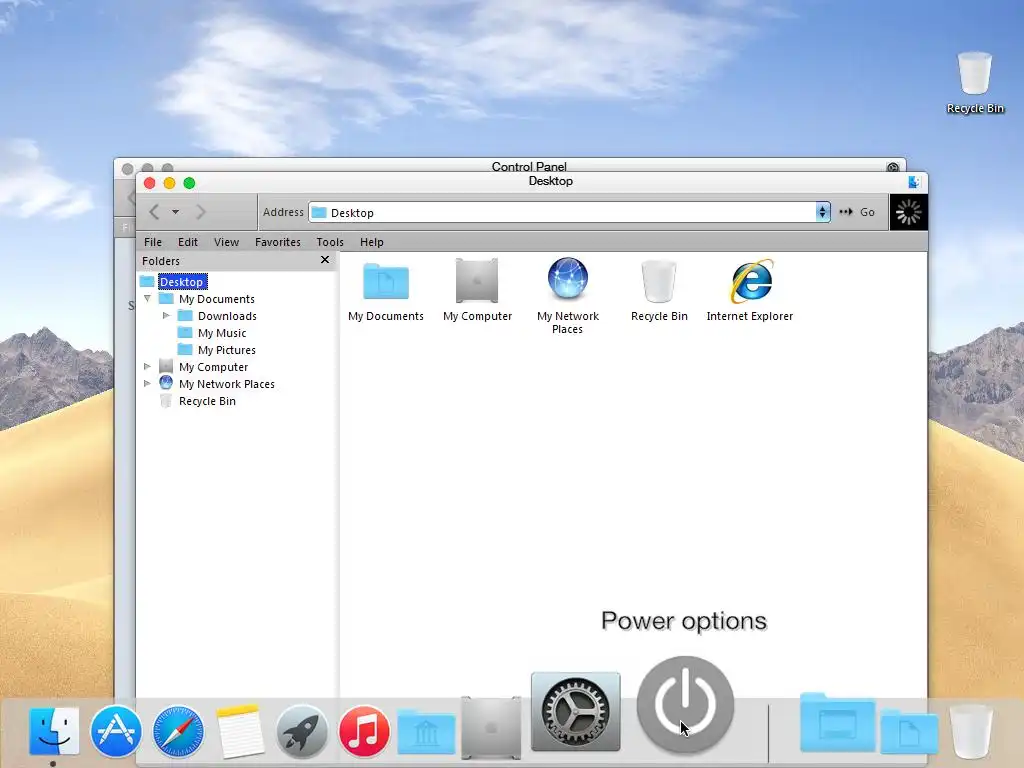Go back using the back arrow
Viewport: 1024px width, 768px height.
[154, 212]
